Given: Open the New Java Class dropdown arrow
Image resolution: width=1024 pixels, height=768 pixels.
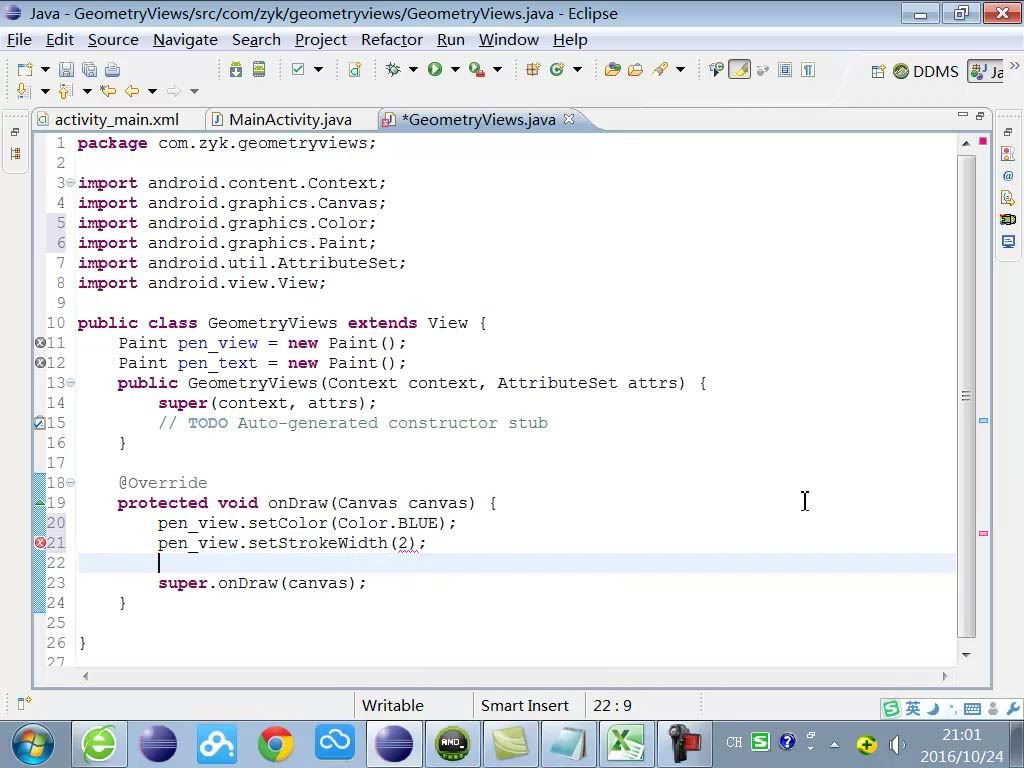Looking at the screenshot, I should (x=577, y=69).
